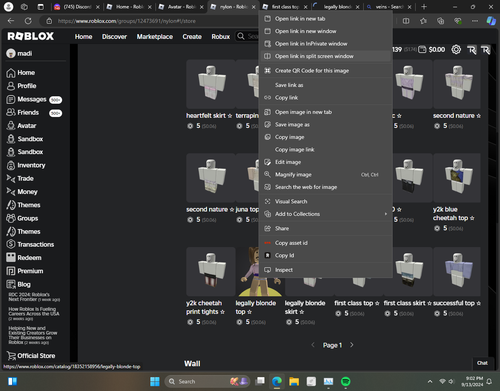This screenshot has width=500, height=391.
Task: Open first class skirt item link
Action: pyautogui.click(x=407, y=303)
